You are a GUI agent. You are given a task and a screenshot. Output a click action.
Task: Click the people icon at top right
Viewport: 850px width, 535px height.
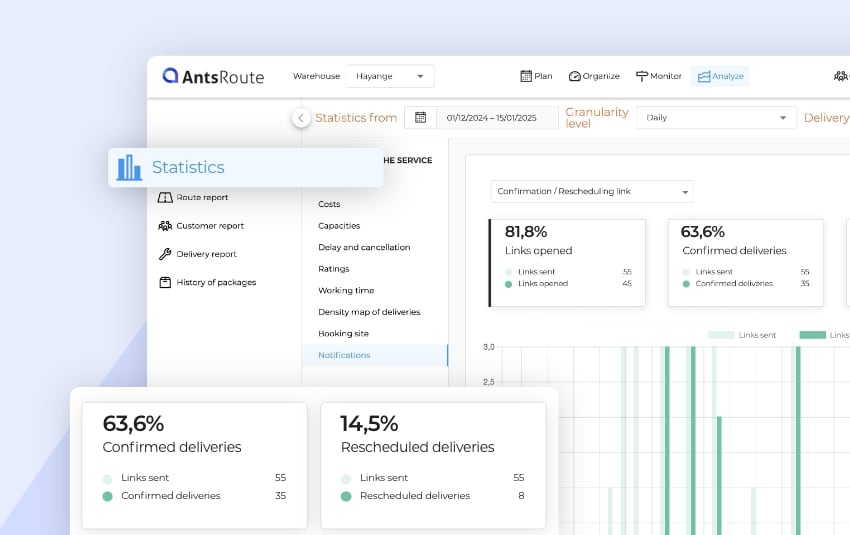841,76
